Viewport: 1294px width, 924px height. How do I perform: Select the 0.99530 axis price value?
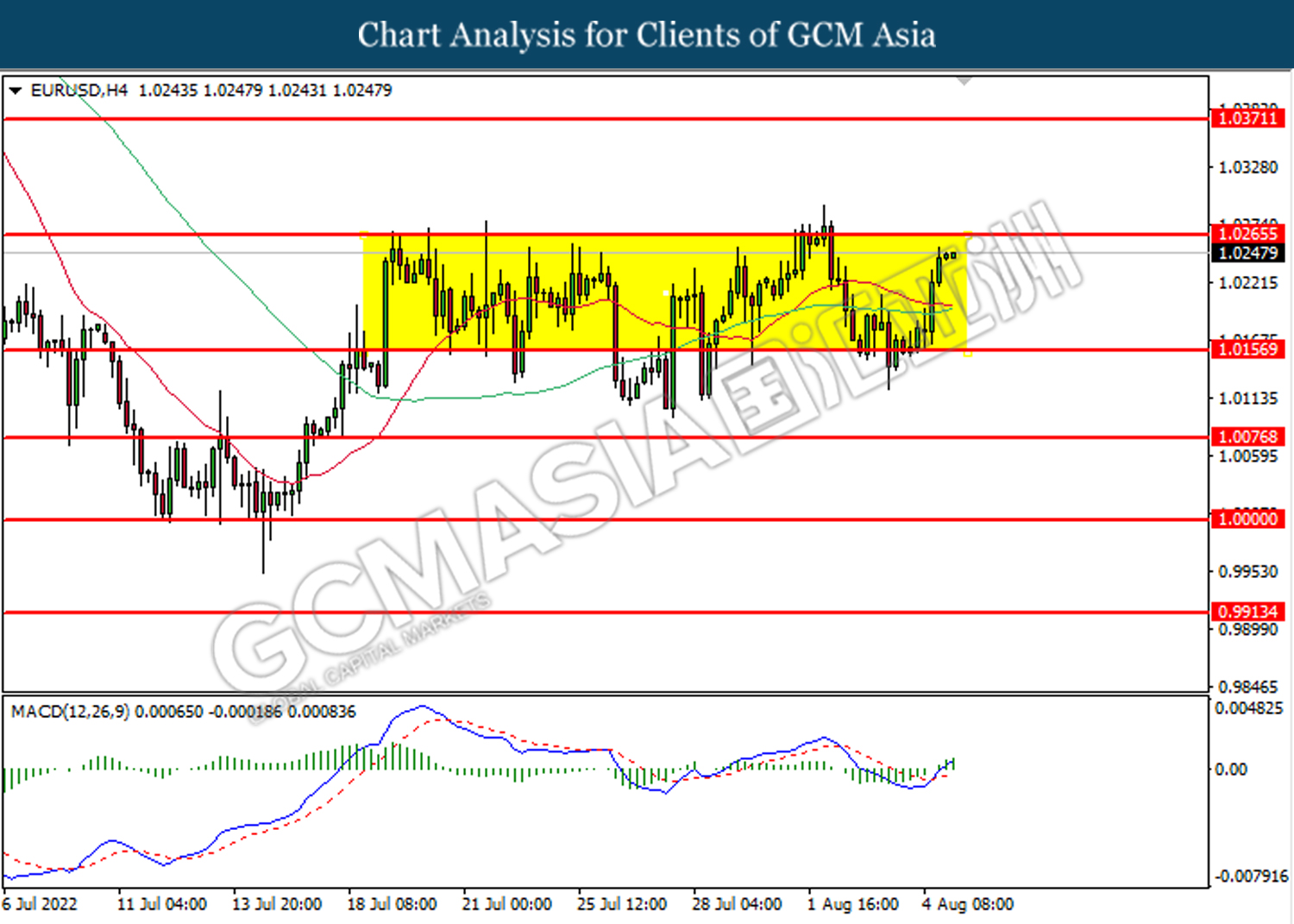click(x=1247, y=572)
